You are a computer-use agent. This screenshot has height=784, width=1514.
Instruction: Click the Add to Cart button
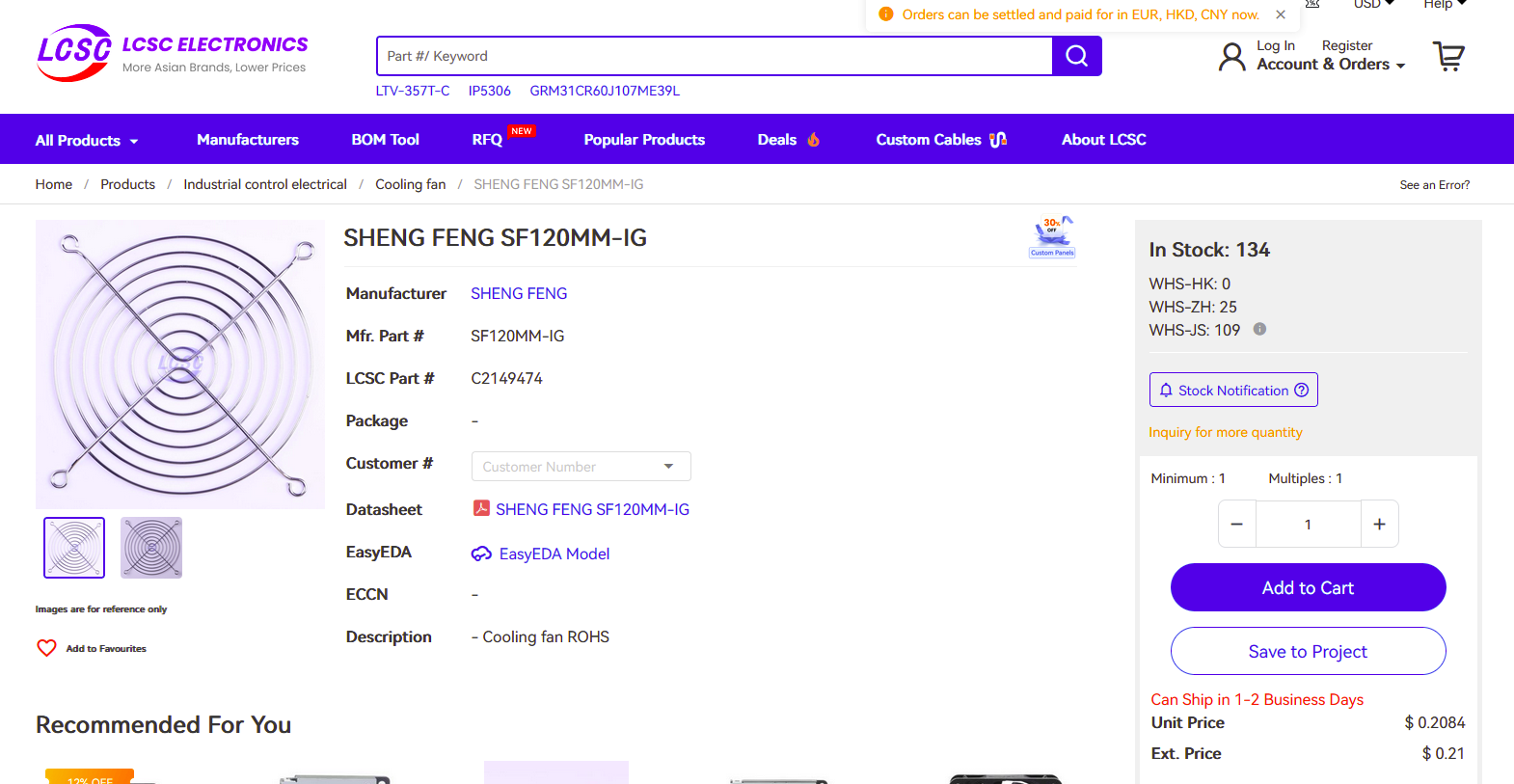pos(1308,587)
